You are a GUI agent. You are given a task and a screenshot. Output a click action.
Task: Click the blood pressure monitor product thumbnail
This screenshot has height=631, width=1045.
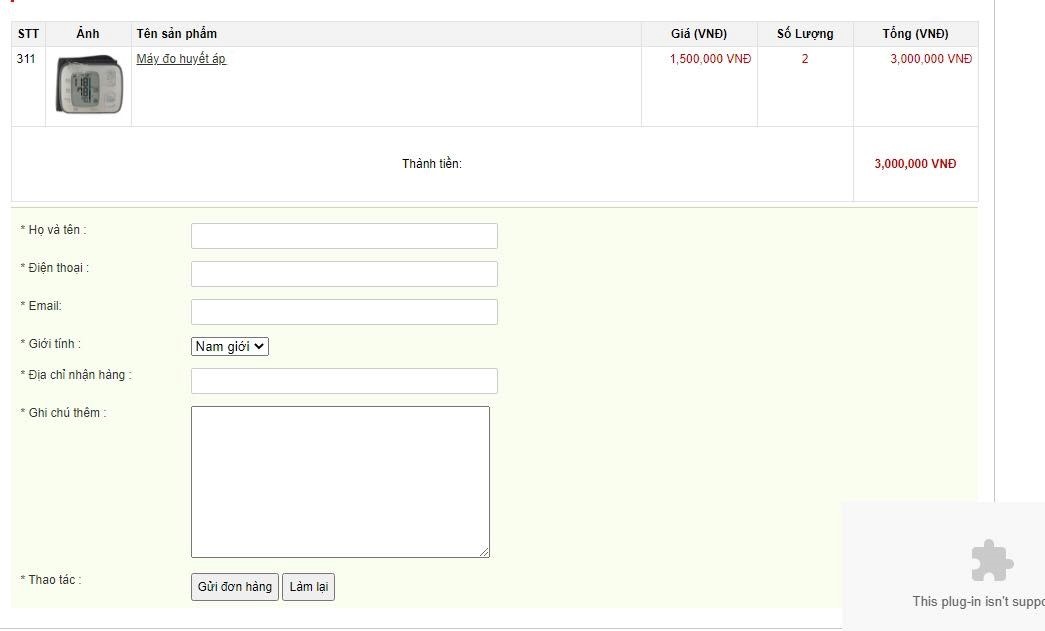coord(89,86)
